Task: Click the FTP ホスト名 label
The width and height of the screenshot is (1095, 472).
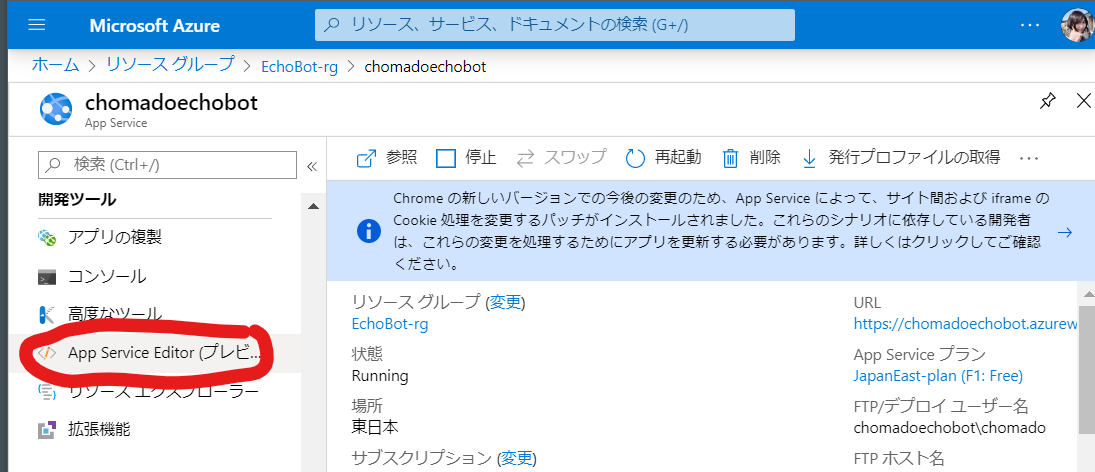Action: (x=899, y=459)
